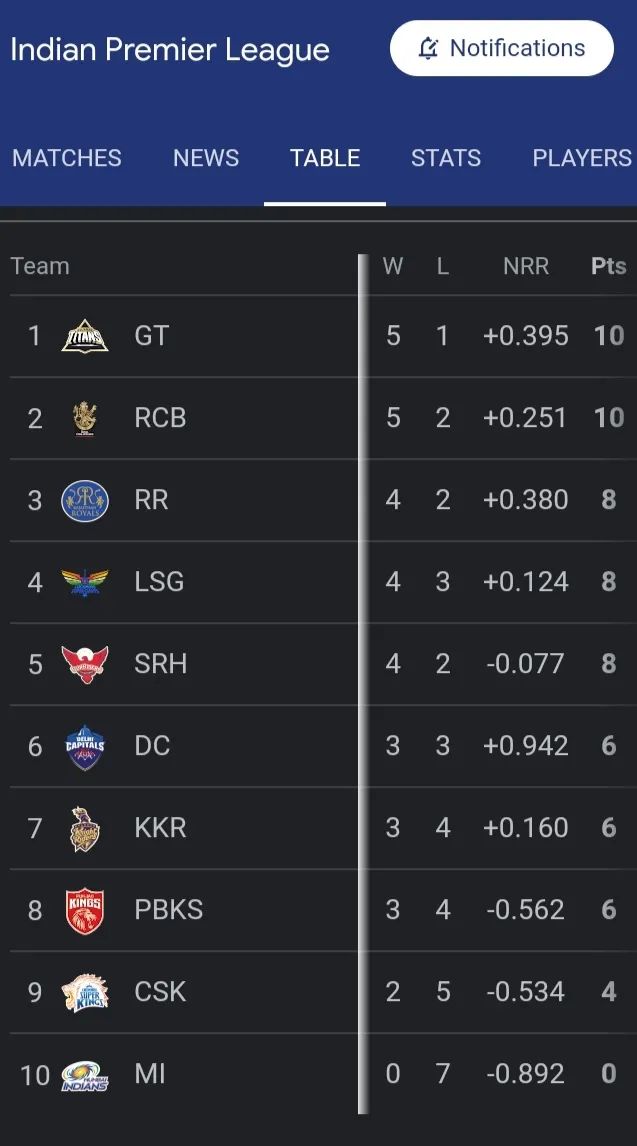Select the Delhi Capitals logo

pos(85,747)
